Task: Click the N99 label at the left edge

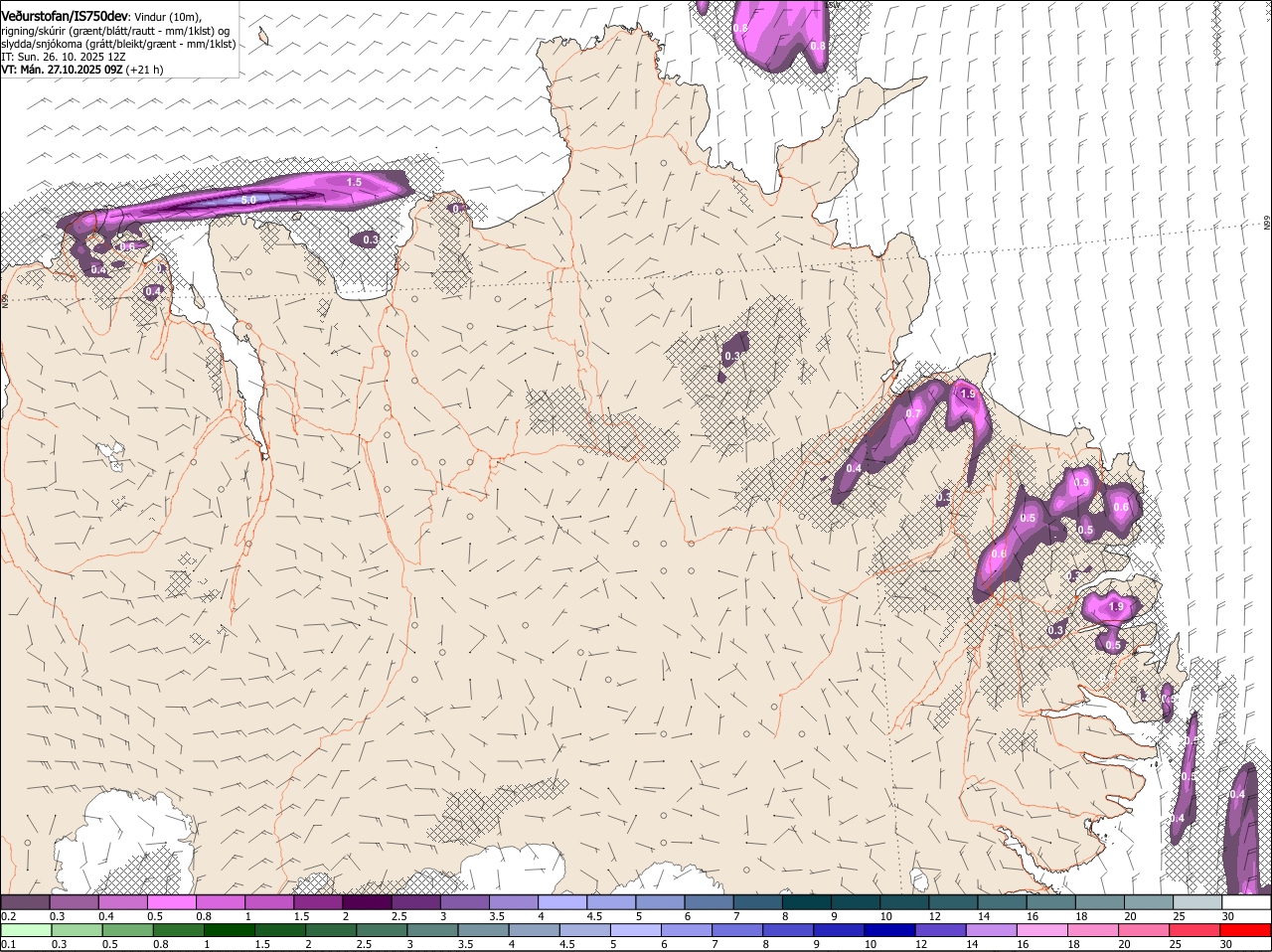Action: [5, 299]
